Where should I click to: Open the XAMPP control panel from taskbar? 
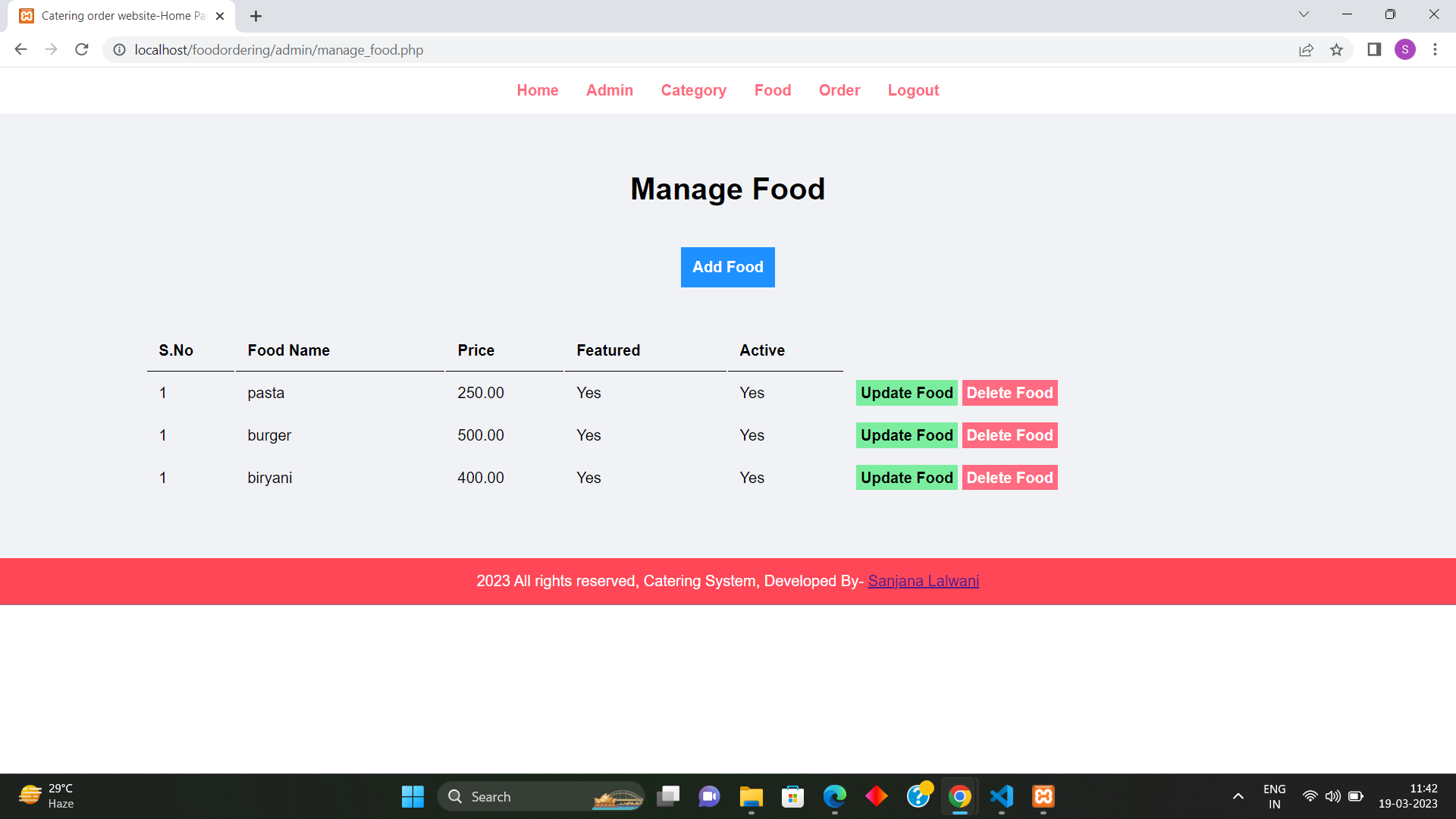1043,796
